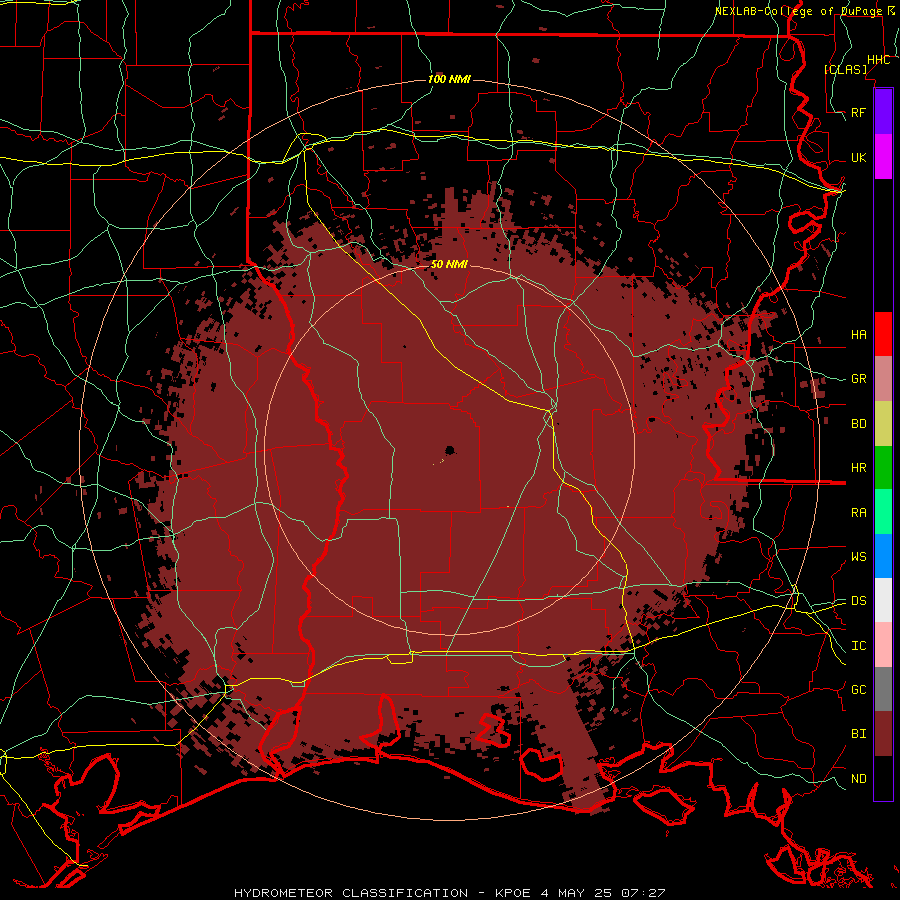Click the HR legend label
Screen dimensions: 900x900
tap(858, 468)
